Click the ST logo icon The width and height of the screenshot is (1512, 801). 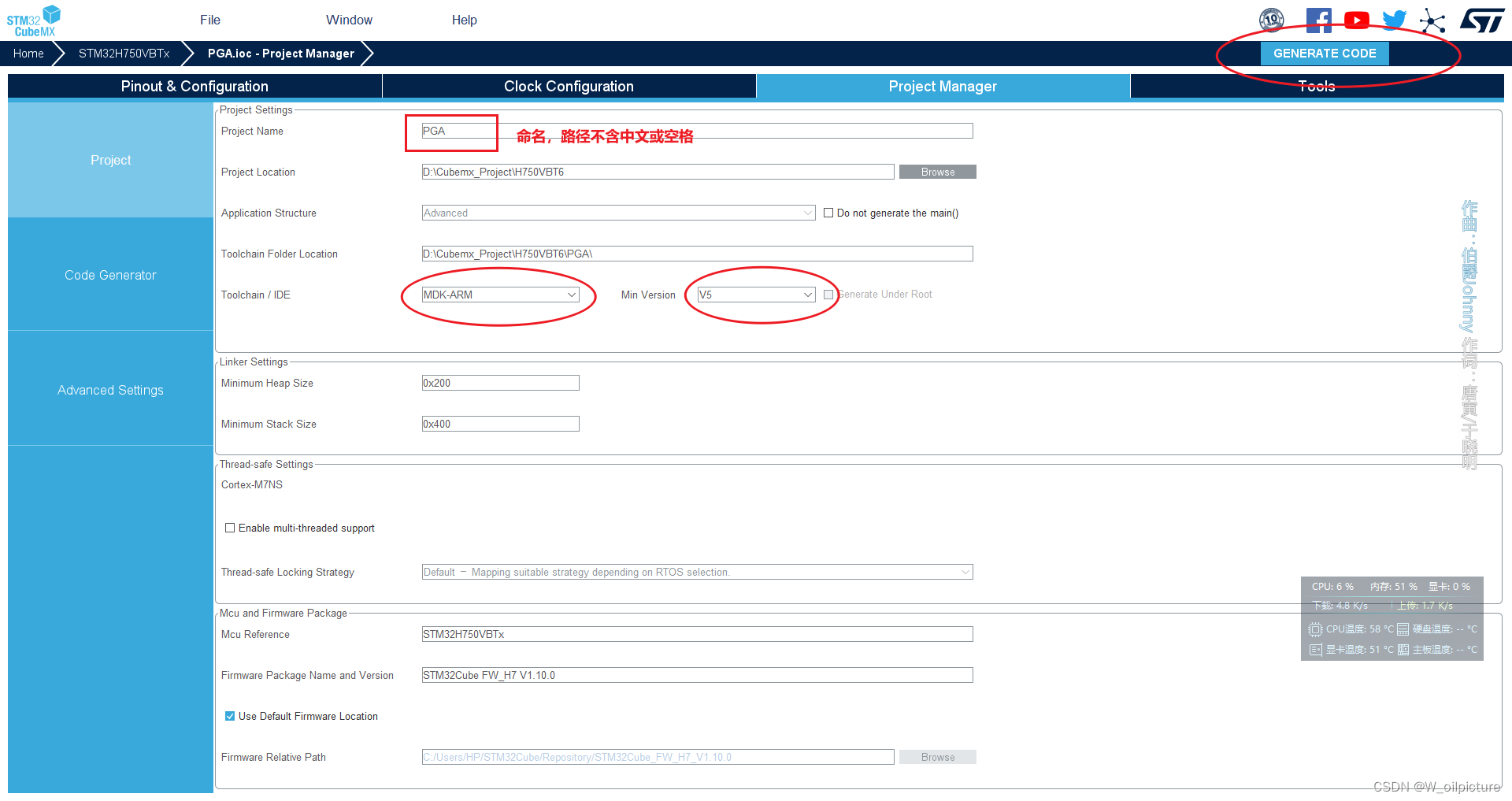(1482, 20)
